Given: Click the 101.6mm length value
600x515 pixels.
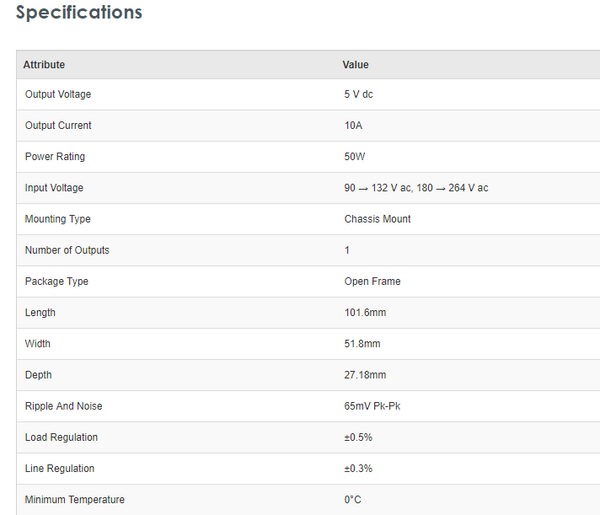Looking at the screenshot, I should click(x=365, y=312).
